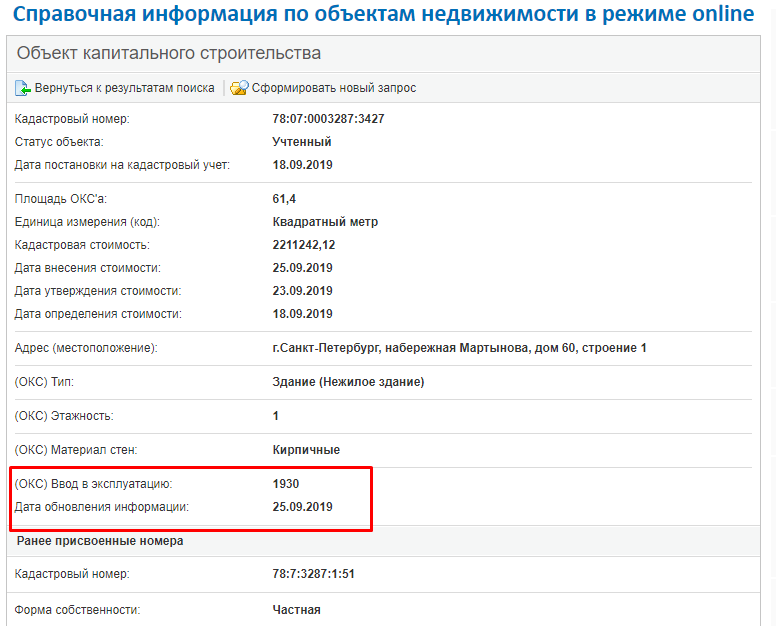Select the unit value "Квадратный метр"

[325, 222]
